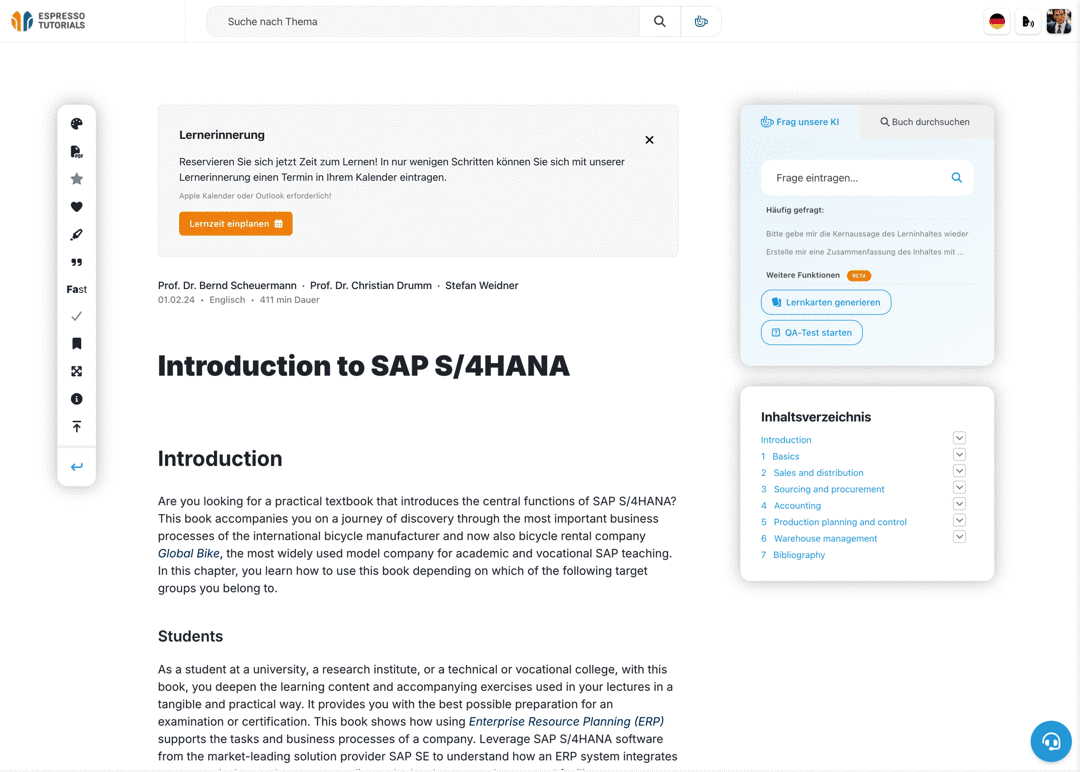Click the QA-Test starten button
Image resolution: width=1080 pixels, height=772 pixels.
tap(811, 333)
